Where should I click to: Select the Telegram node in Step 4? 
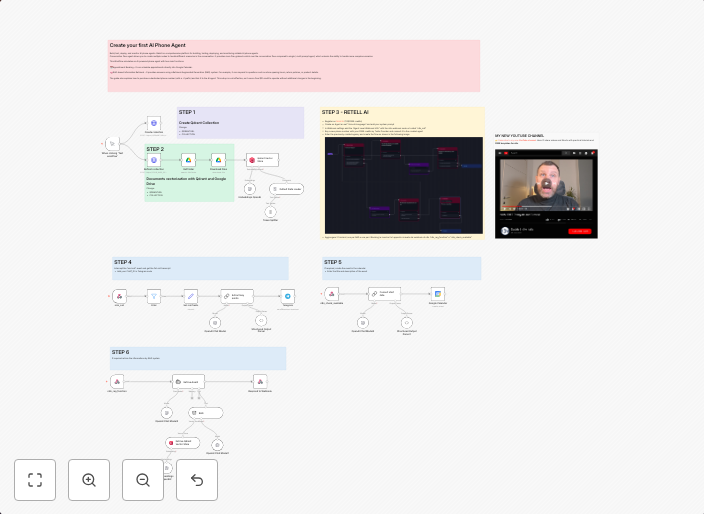point(288,296)
